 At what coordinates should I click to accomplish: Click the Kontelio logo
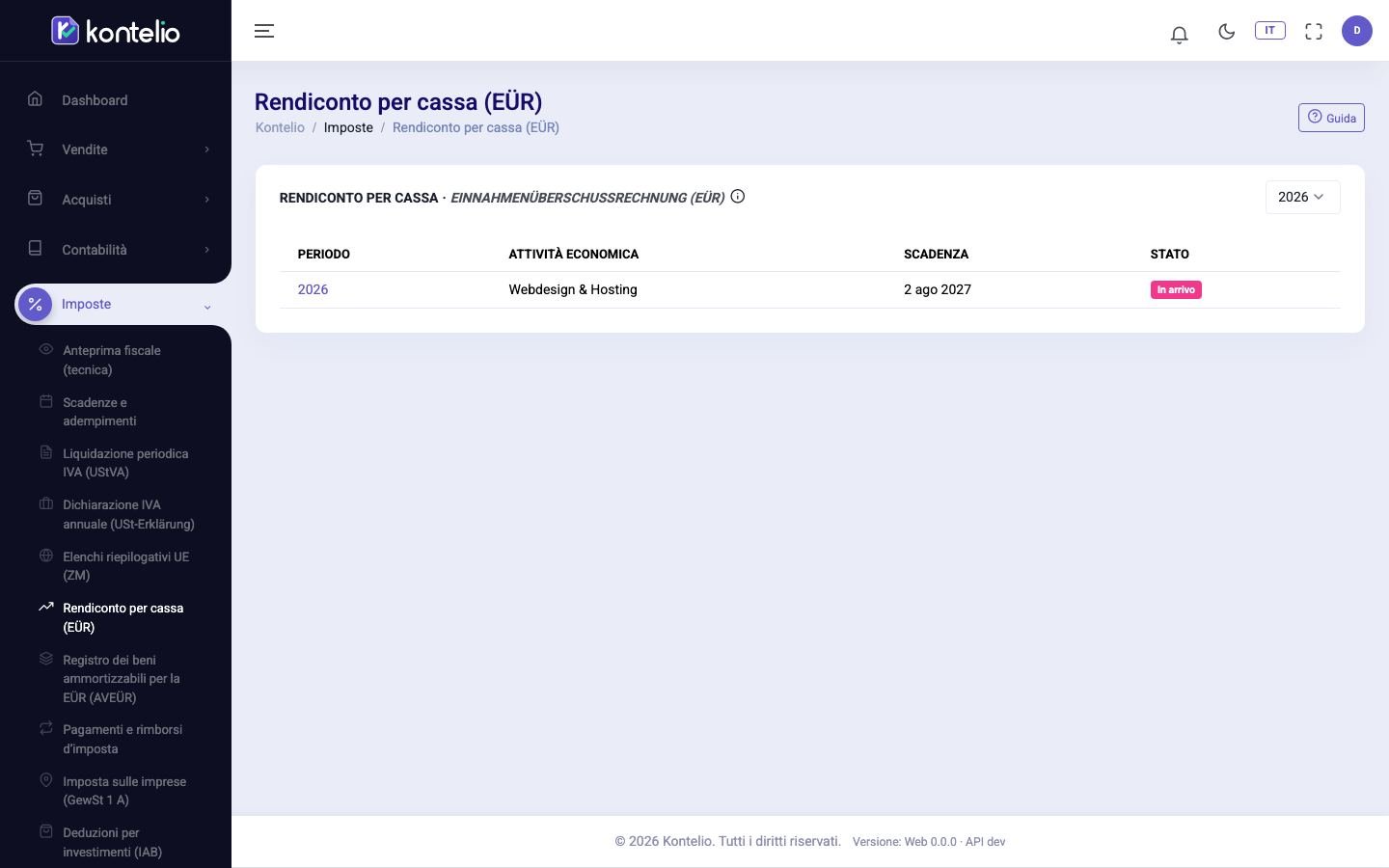(x=116, y=31)
